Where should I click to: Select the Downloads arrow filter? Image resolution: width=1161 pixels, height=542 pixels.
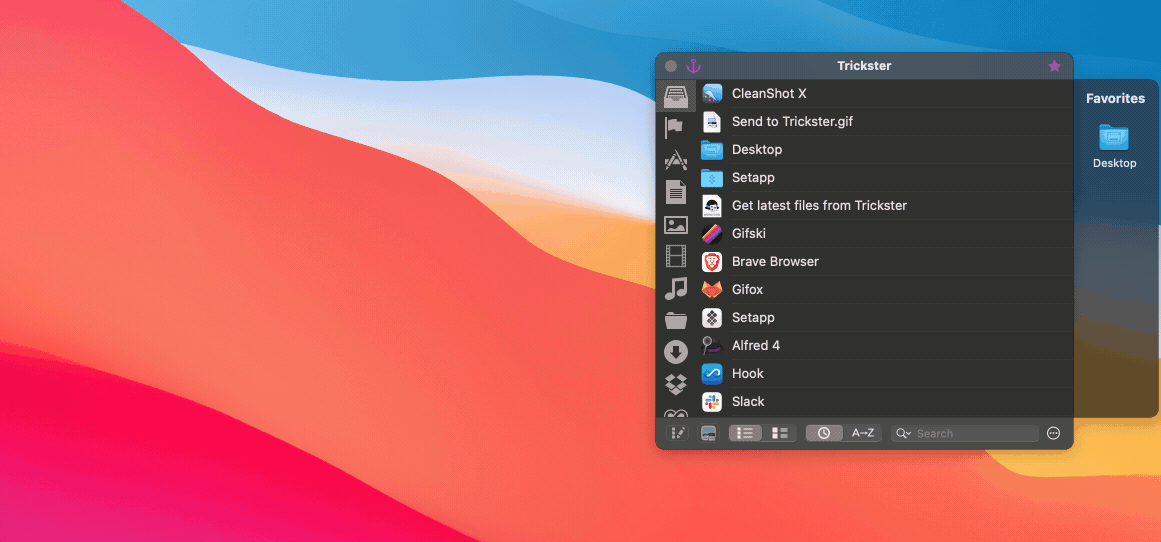tap(675, 352)
